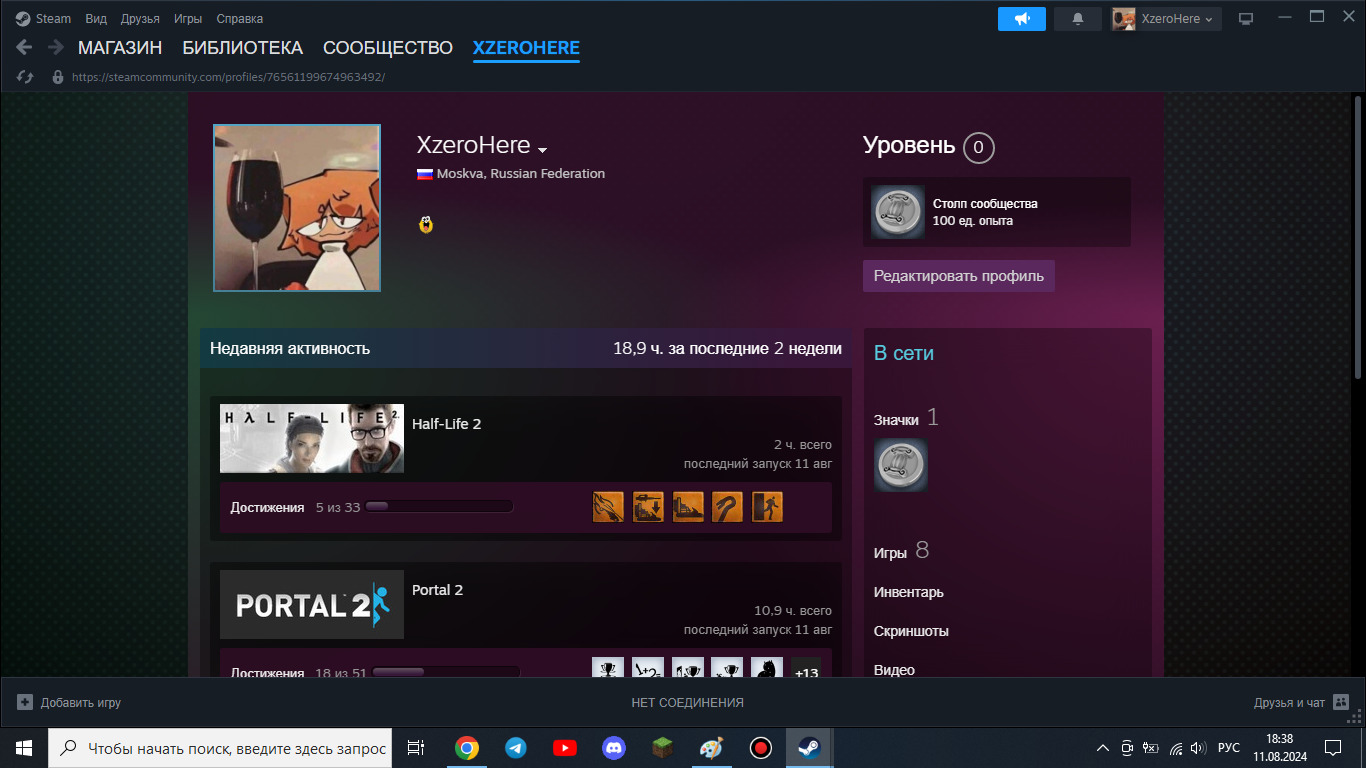This screenshot has height=768, width=1366.
Task: Click the Редактировать профиль button
Action: (x=959, y=276)
